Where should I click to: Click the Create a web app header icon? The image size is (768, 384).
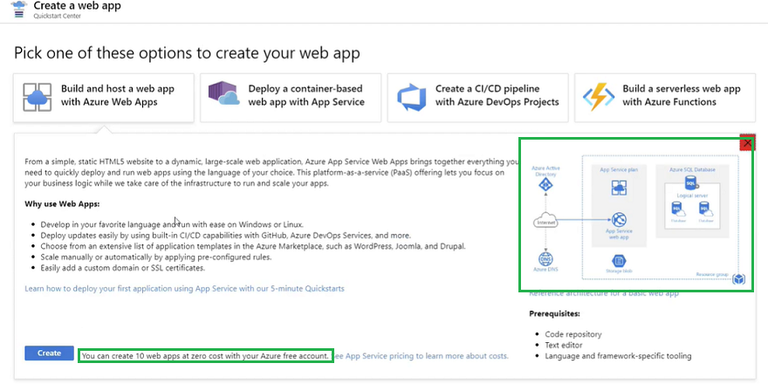tap(19, 9)
